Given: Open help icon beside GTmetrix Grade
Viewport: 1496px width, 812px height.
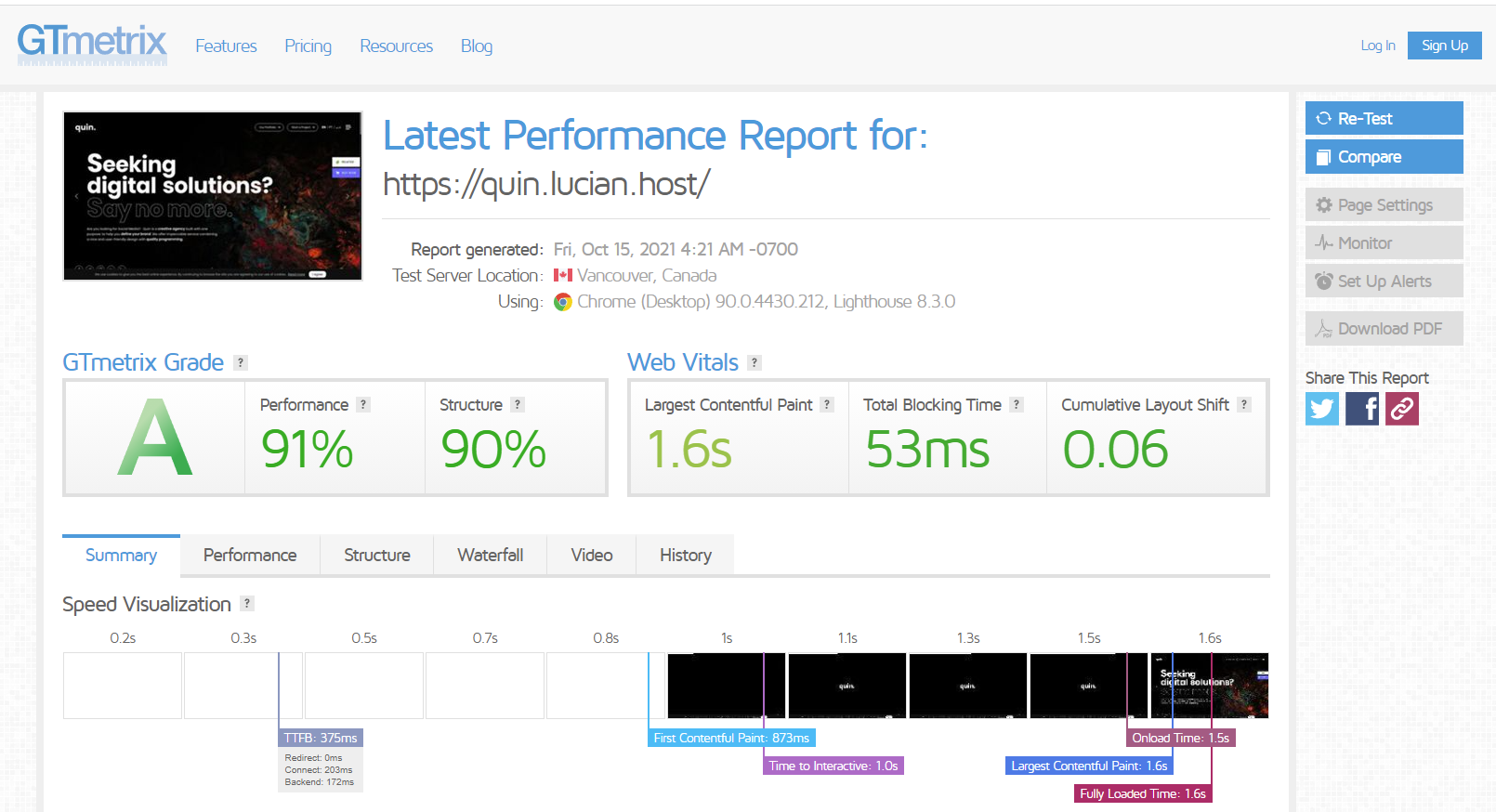Looking at the screenshot, I should [241, 363].
